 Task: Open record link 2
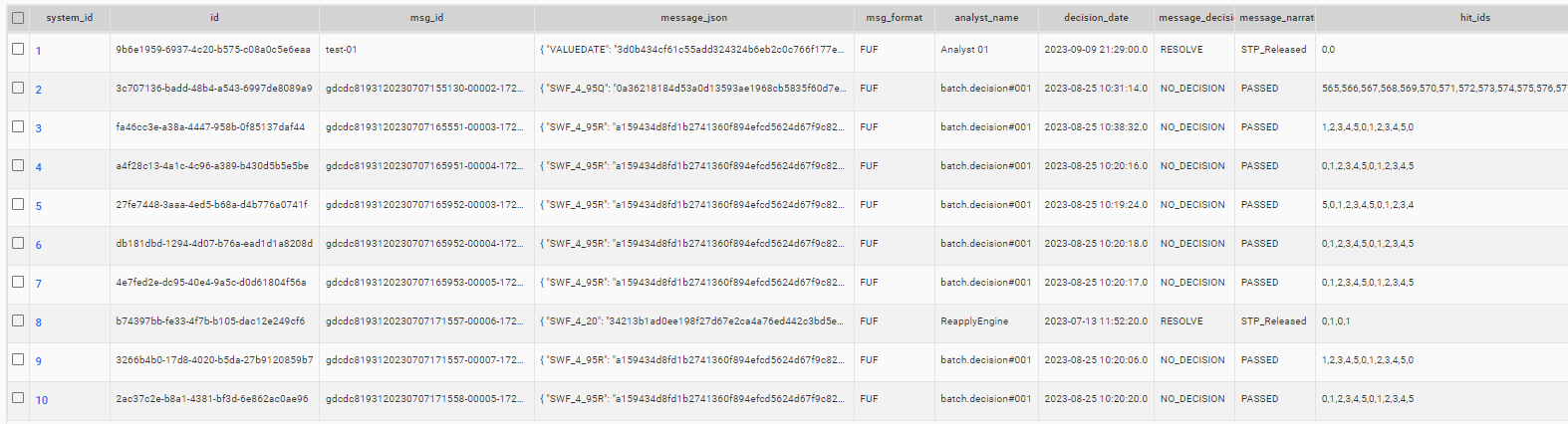[39, 90]
